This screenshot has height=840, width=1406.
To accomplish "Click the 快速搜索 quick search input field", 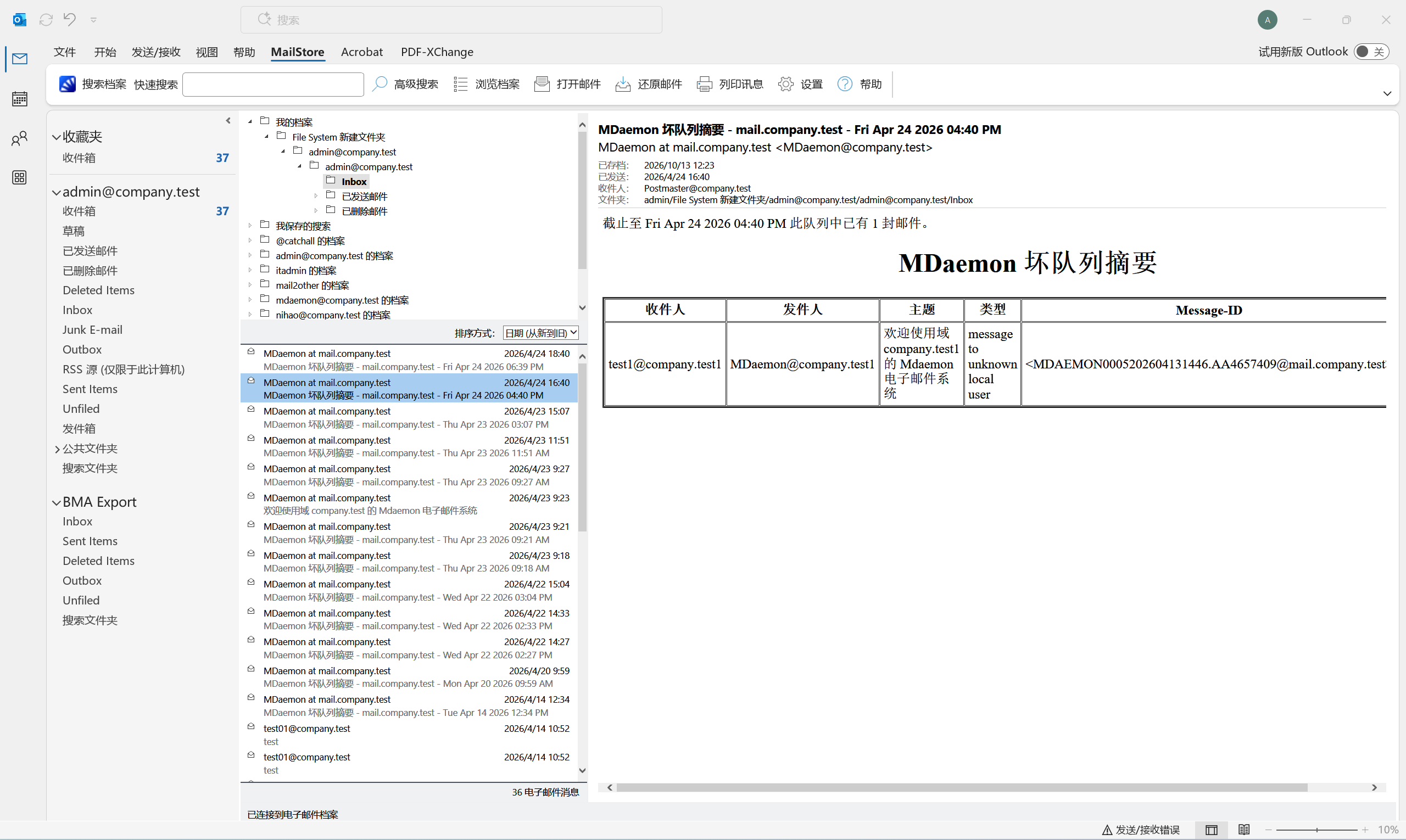I will (273, 85).
